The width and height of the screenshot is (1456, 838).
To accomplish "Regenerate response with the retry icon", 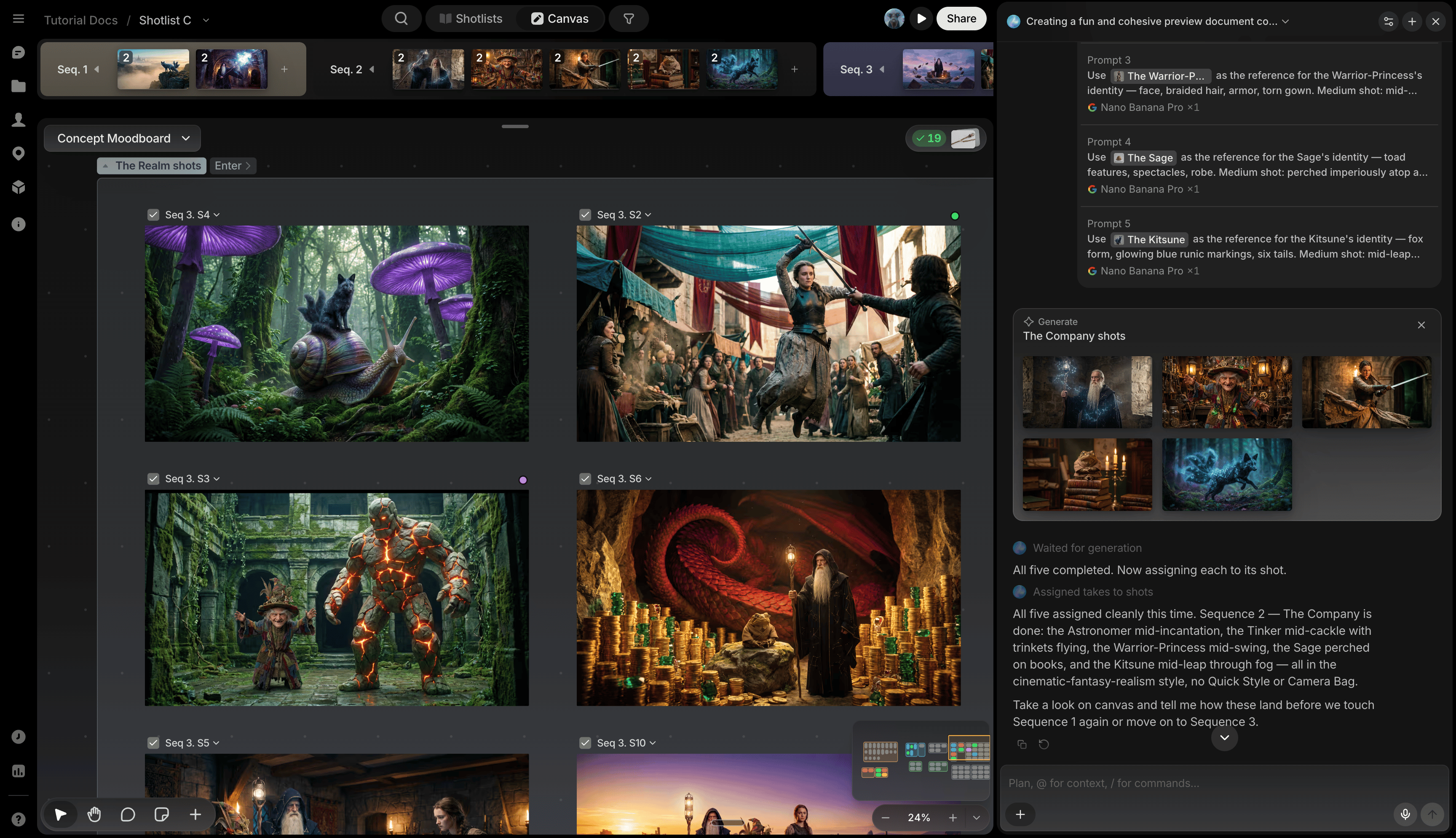I will (1044, 744).
